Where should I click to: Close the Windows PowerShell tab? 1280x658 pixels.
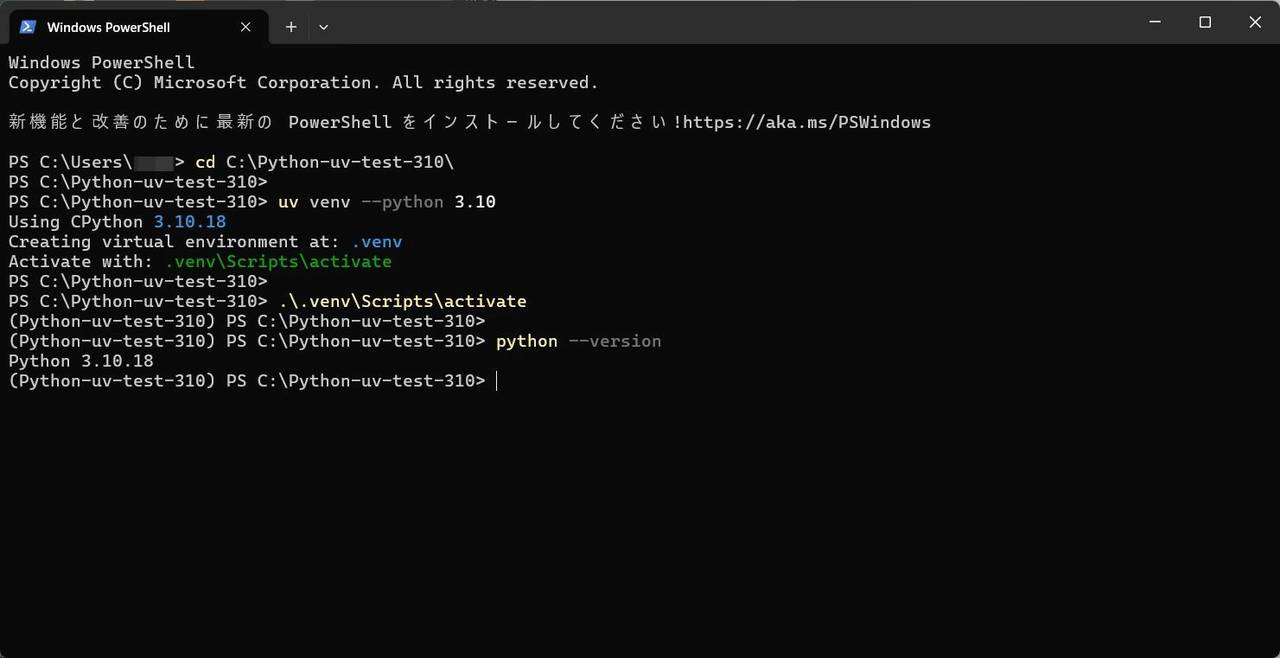point(246,27)
